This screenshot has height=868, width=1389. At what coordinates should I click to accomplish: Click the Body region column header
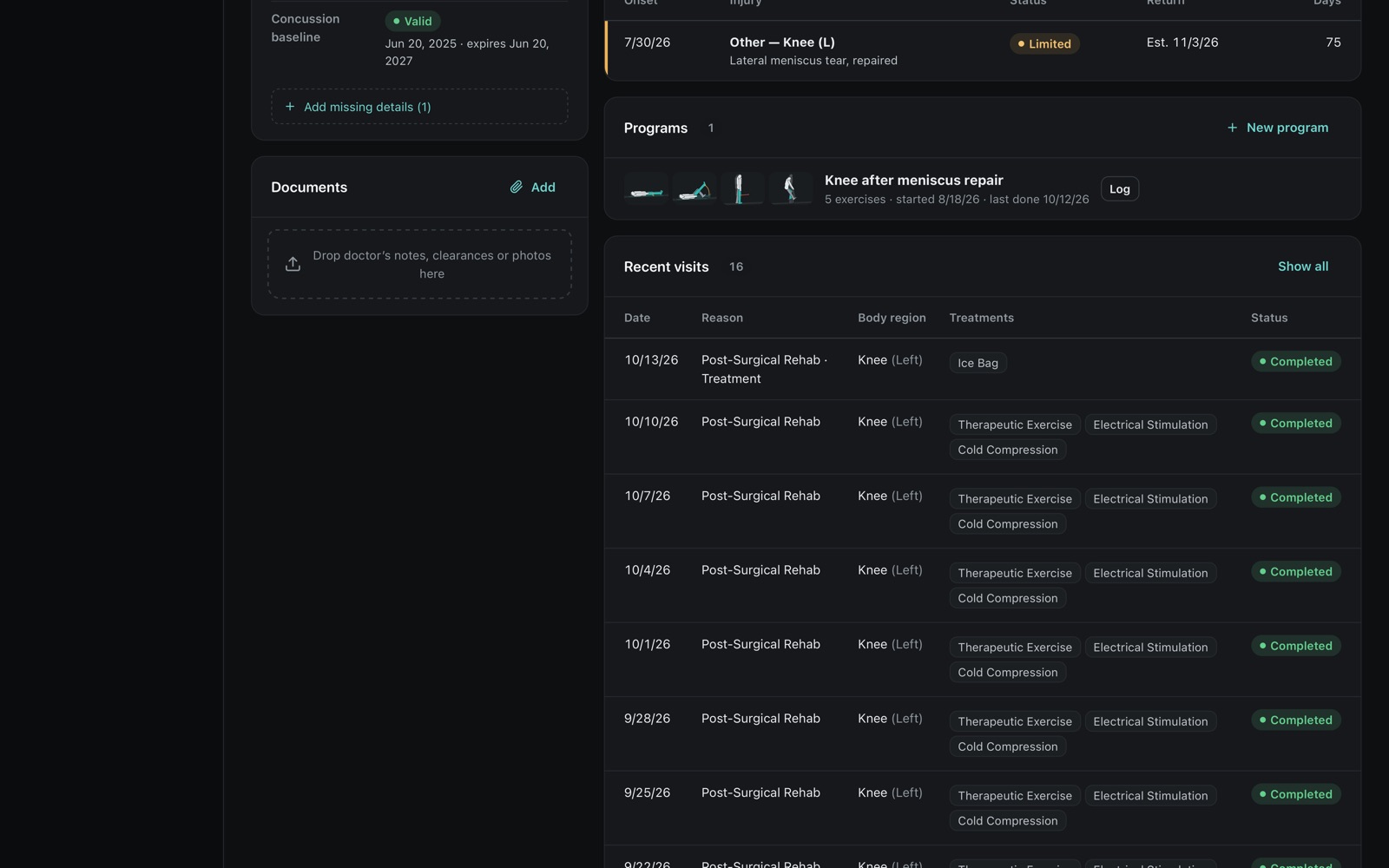(892, 318)
